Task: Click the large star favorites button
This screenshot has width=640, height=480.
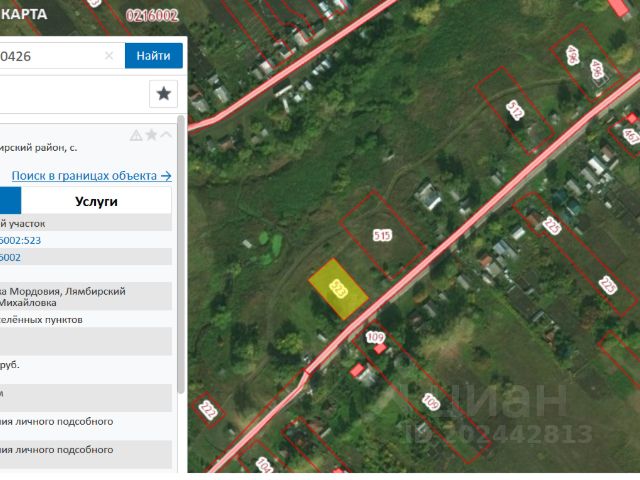Action: point(164,94)
